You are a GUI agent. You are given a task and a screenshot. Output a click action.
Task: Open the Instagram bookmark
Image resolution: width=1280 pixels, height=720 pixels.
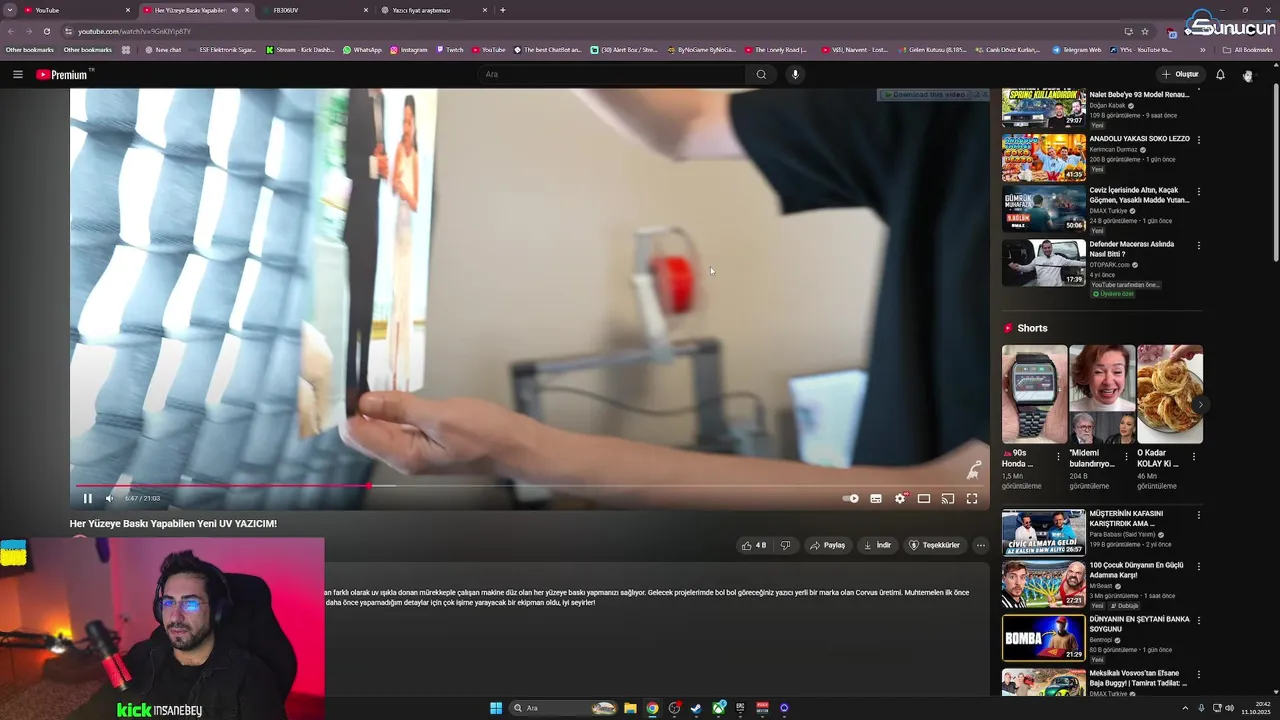pos(408,49)
